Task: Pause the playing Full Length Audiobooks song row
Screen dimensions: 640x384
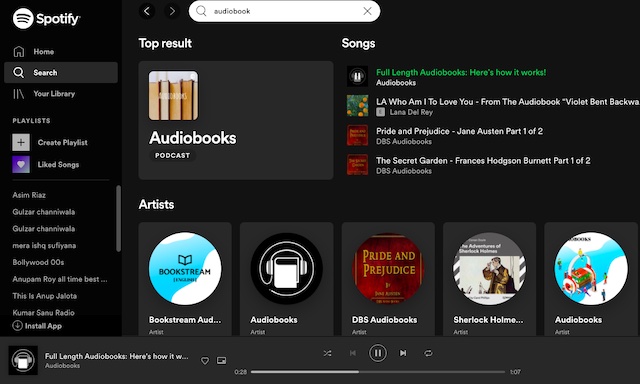Action: (x=357, y=76)
